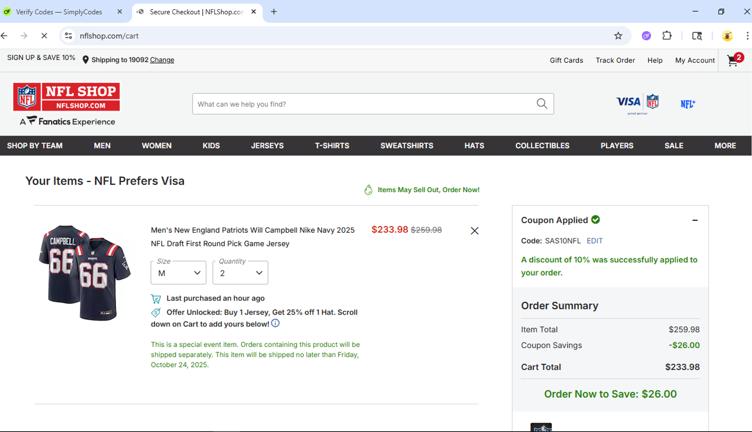Click the Patriots jersey thumbnail image
The width and height of the screenshot is (752, 432).
[x=85, y=272]
